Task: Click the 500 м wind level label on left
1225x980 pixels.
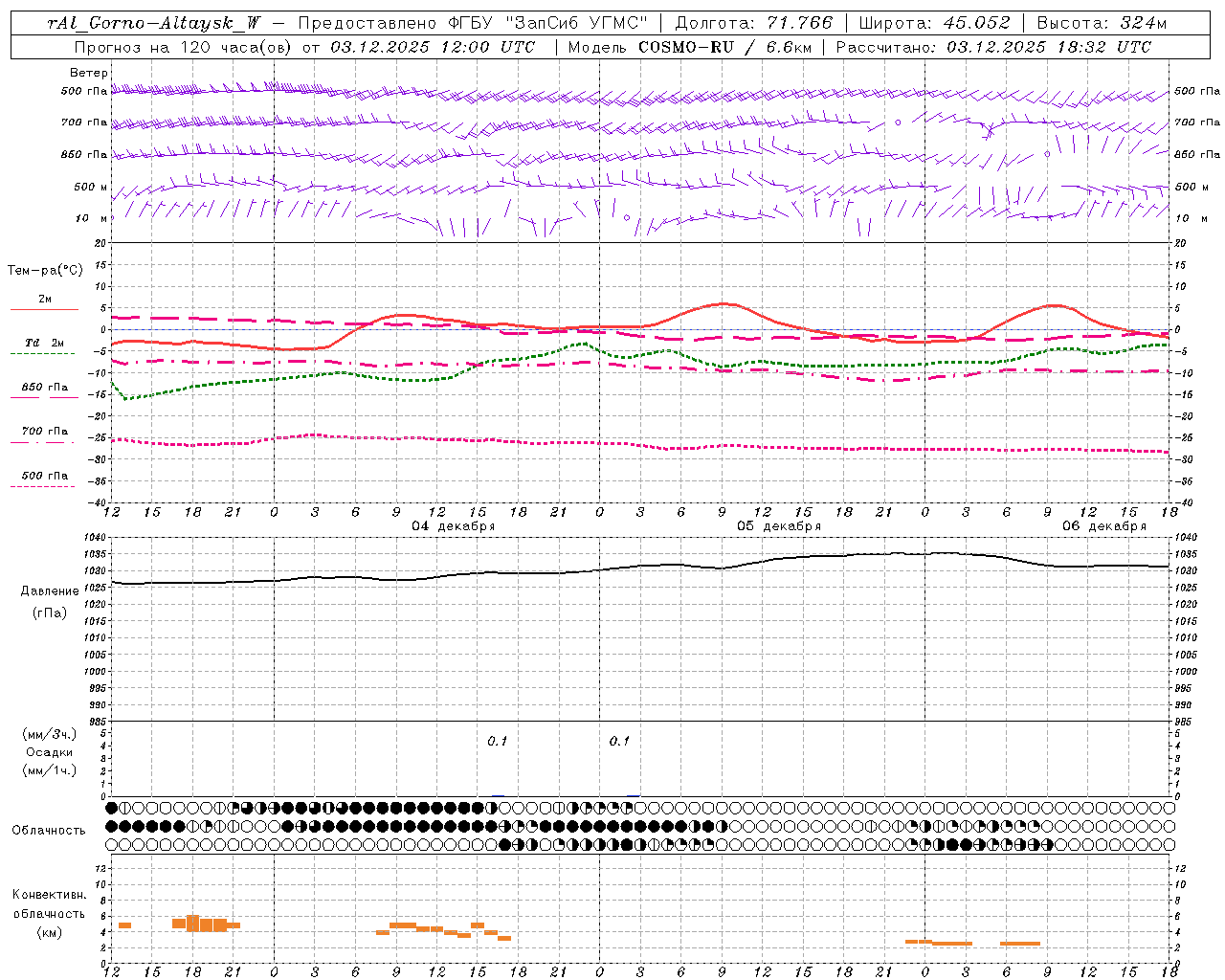Action: click(92, 187)
